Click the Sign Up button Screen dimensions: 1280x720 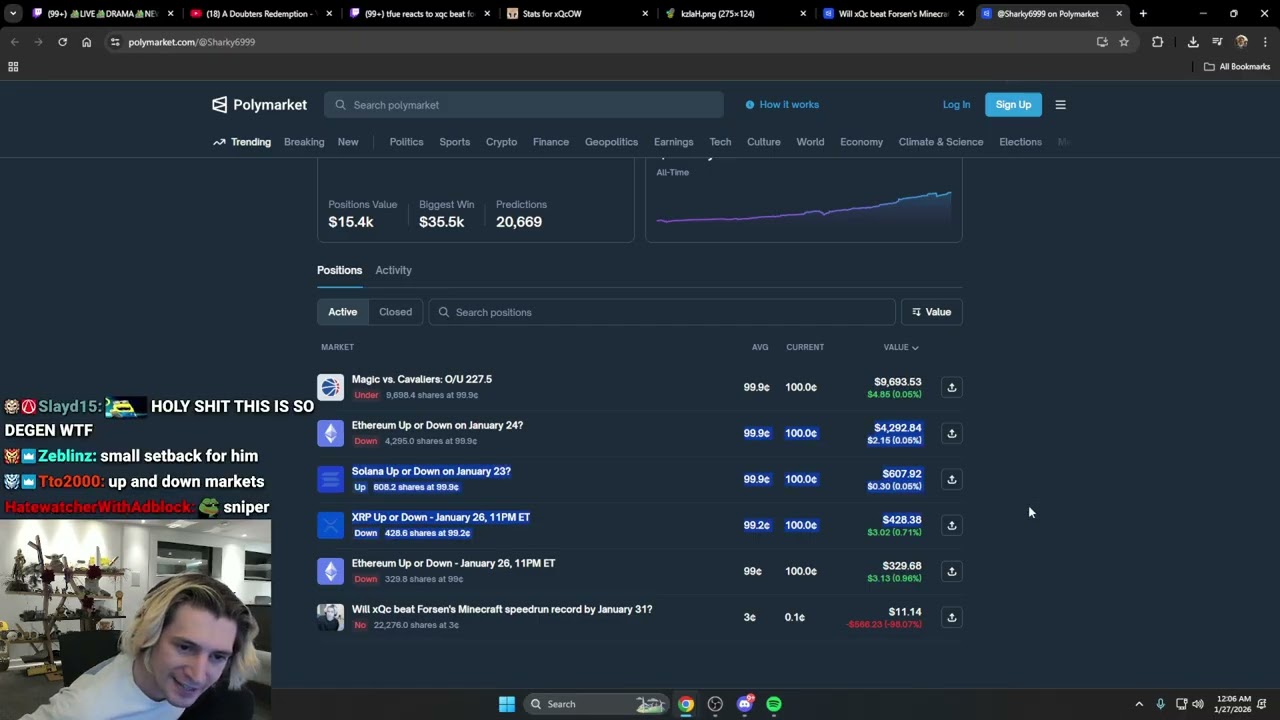click(x=1013, y=105)
